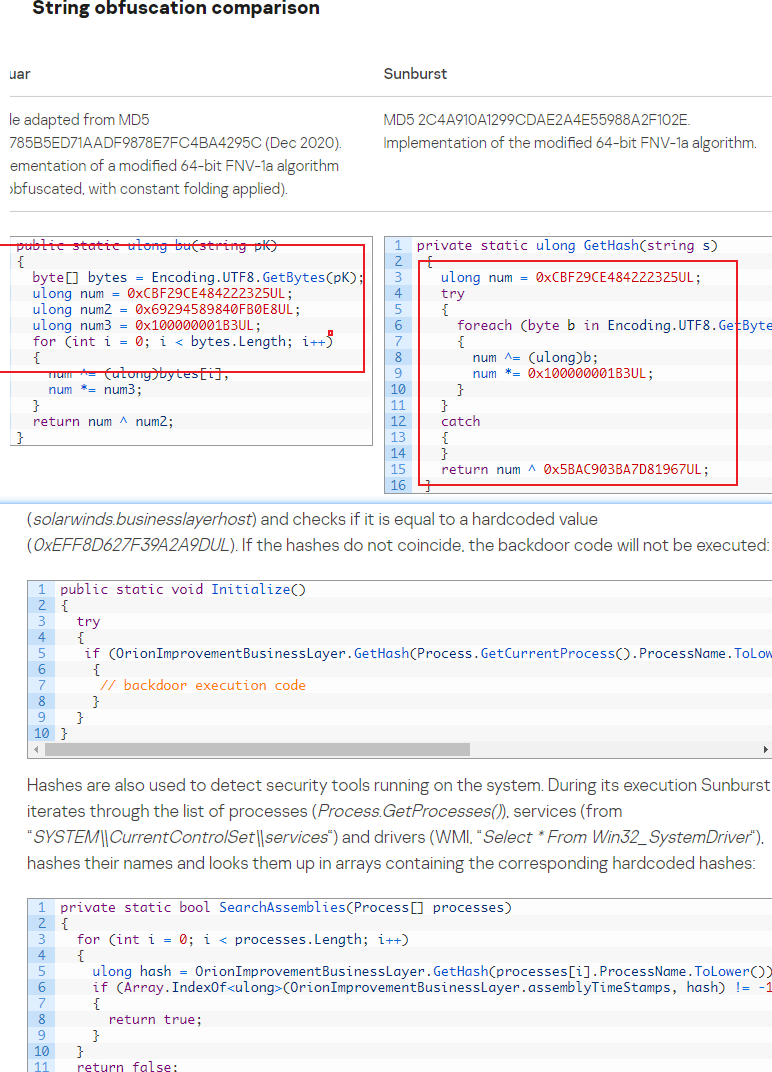
Task: Click the 'try' line in the GetHash code
Action: point(453,293)
